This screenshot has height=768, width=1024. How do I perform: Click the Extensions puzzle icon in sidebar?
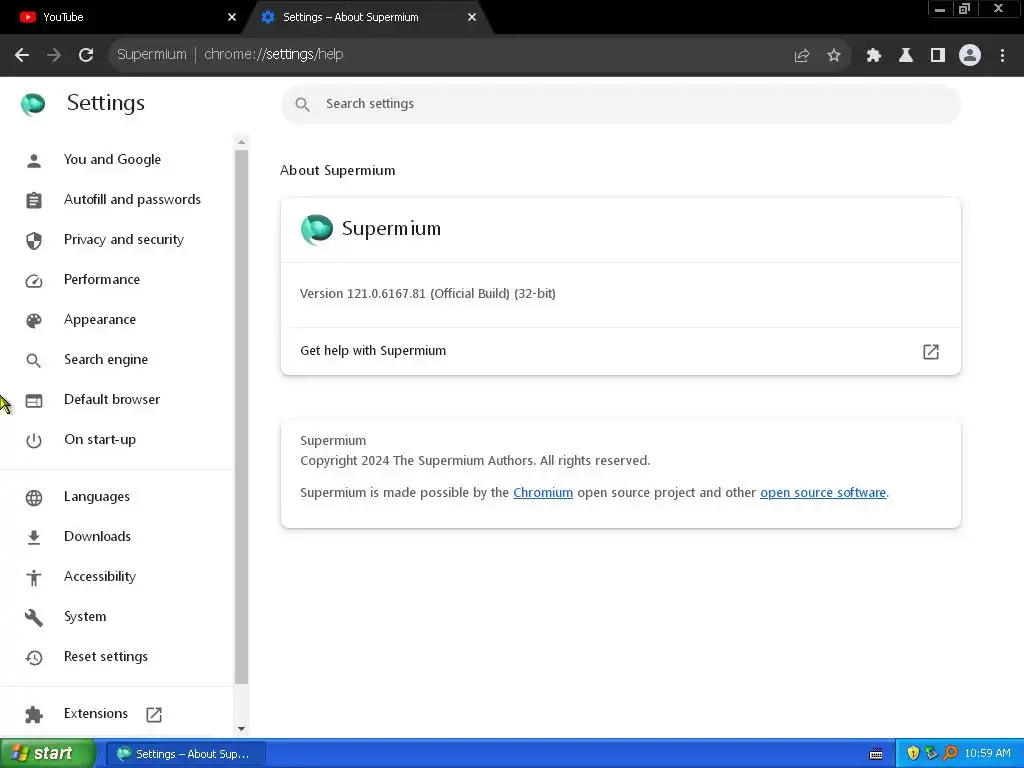tap(34, 714)
